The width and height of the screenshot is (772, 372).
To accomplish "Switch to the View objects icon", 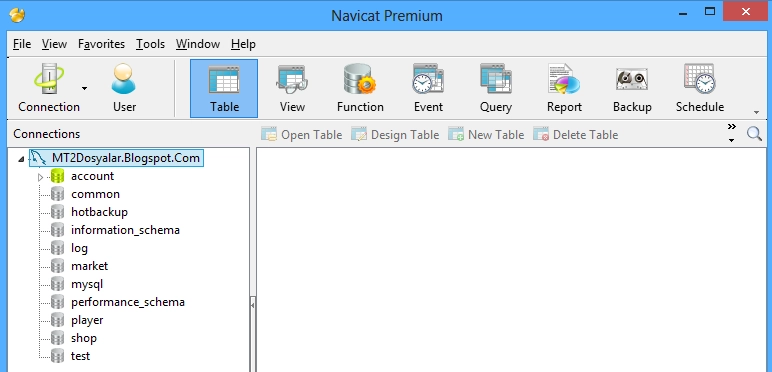I will tap(292, 89).
